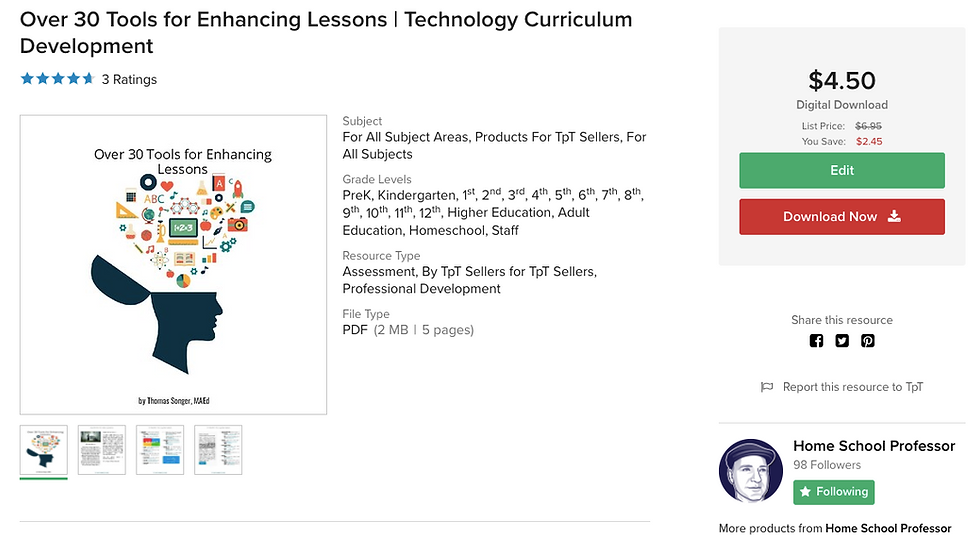The height and width of the screenshot is (539, 980).
Task: Click the flag icon to report resource
Action: [x=767, y=387]
